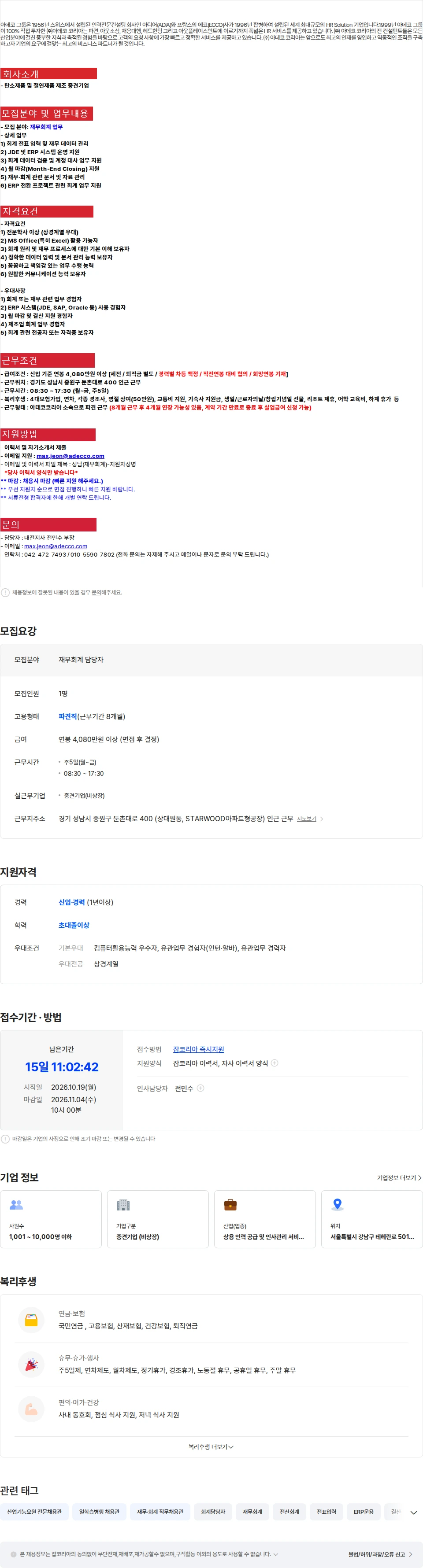Click the 사원수 1,001 ~ 10,000명 이하 card
423x1568 pixels.
(51, 1219)
